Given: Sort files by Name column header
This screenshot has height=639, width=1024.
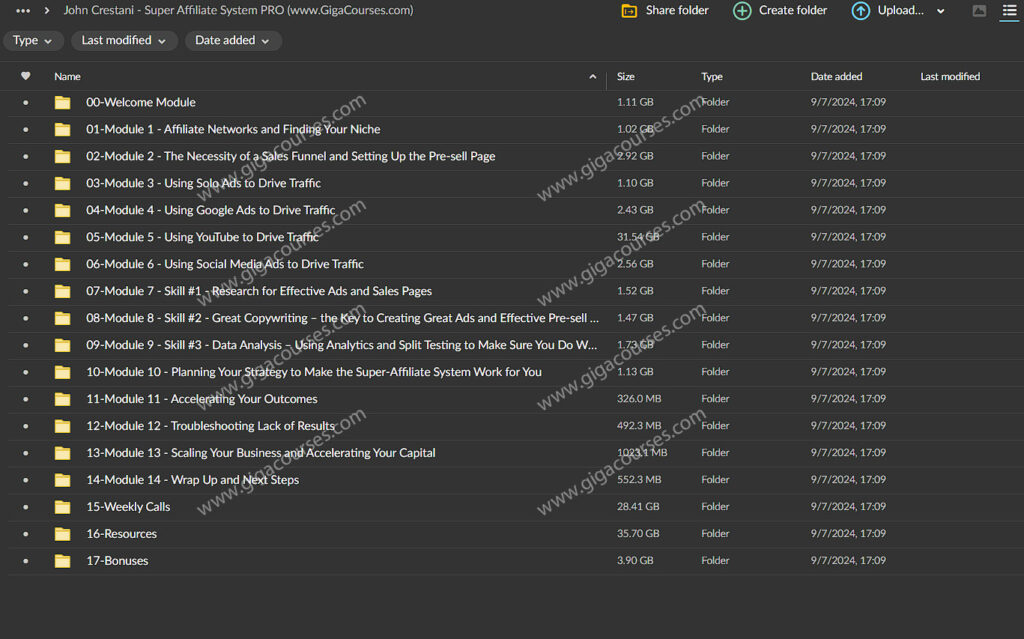Looking at the screenshot, I should coord(68,76).
